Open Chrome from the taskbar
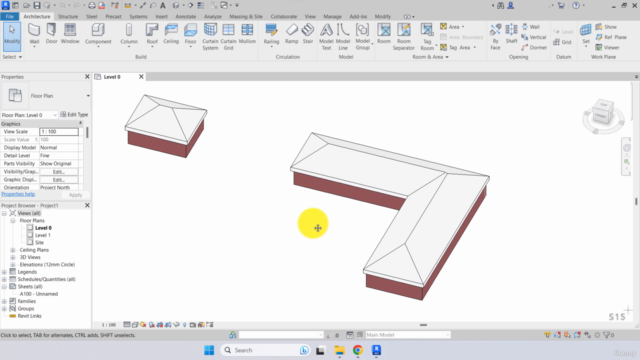Viewport: 640px width, 360px height. click(358, 350)
